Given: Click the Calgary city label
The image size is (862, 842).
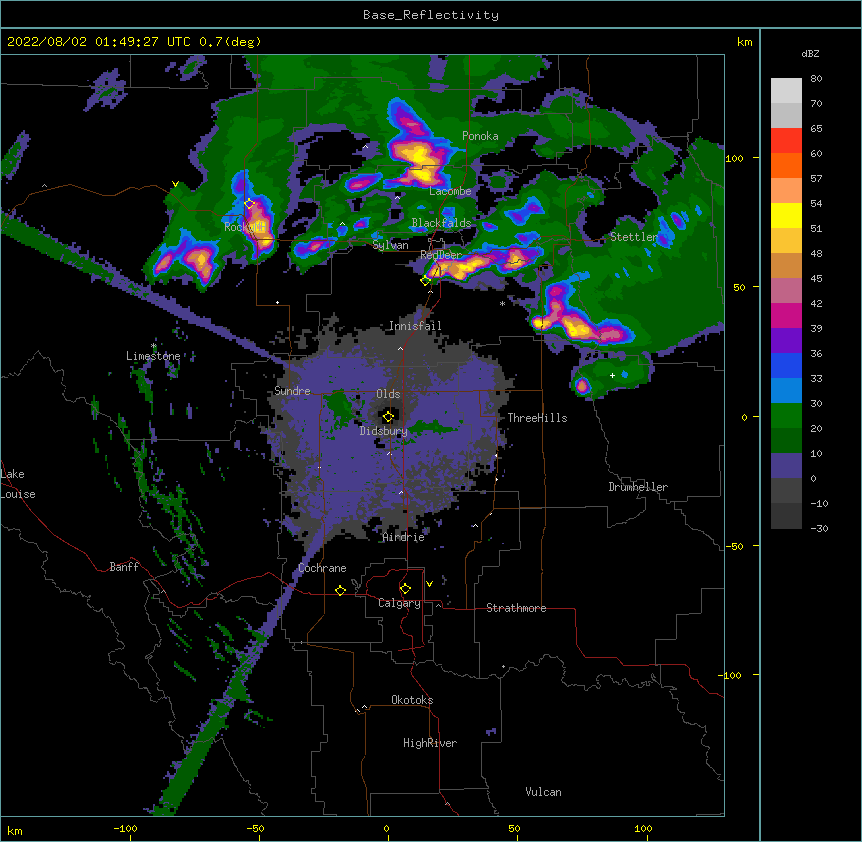Looking at the screenshot, I should (399, 603).
